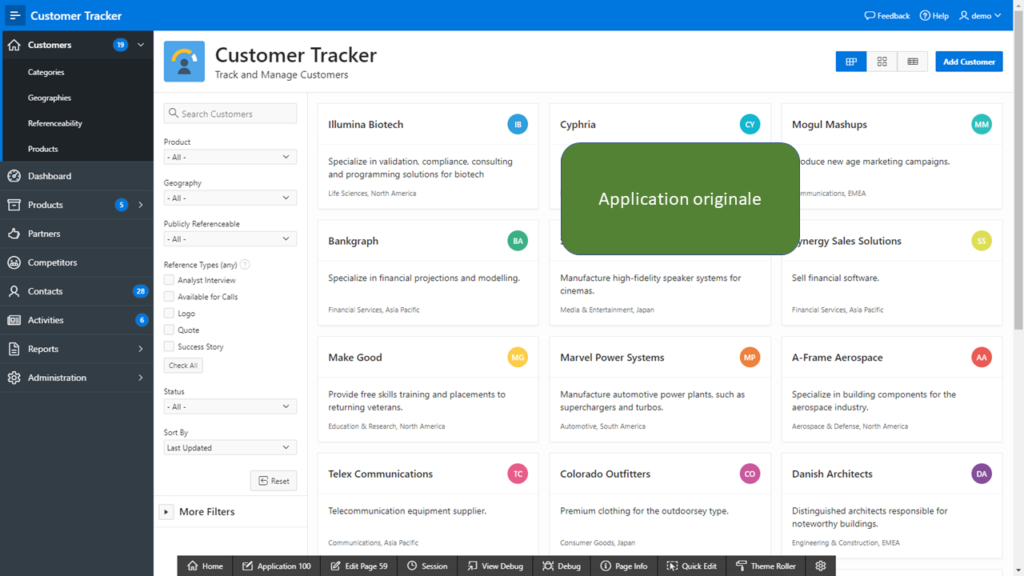Screen dimensions: 1024x576
Task: Check the Logo checkbox
Action: click(169, 313)
